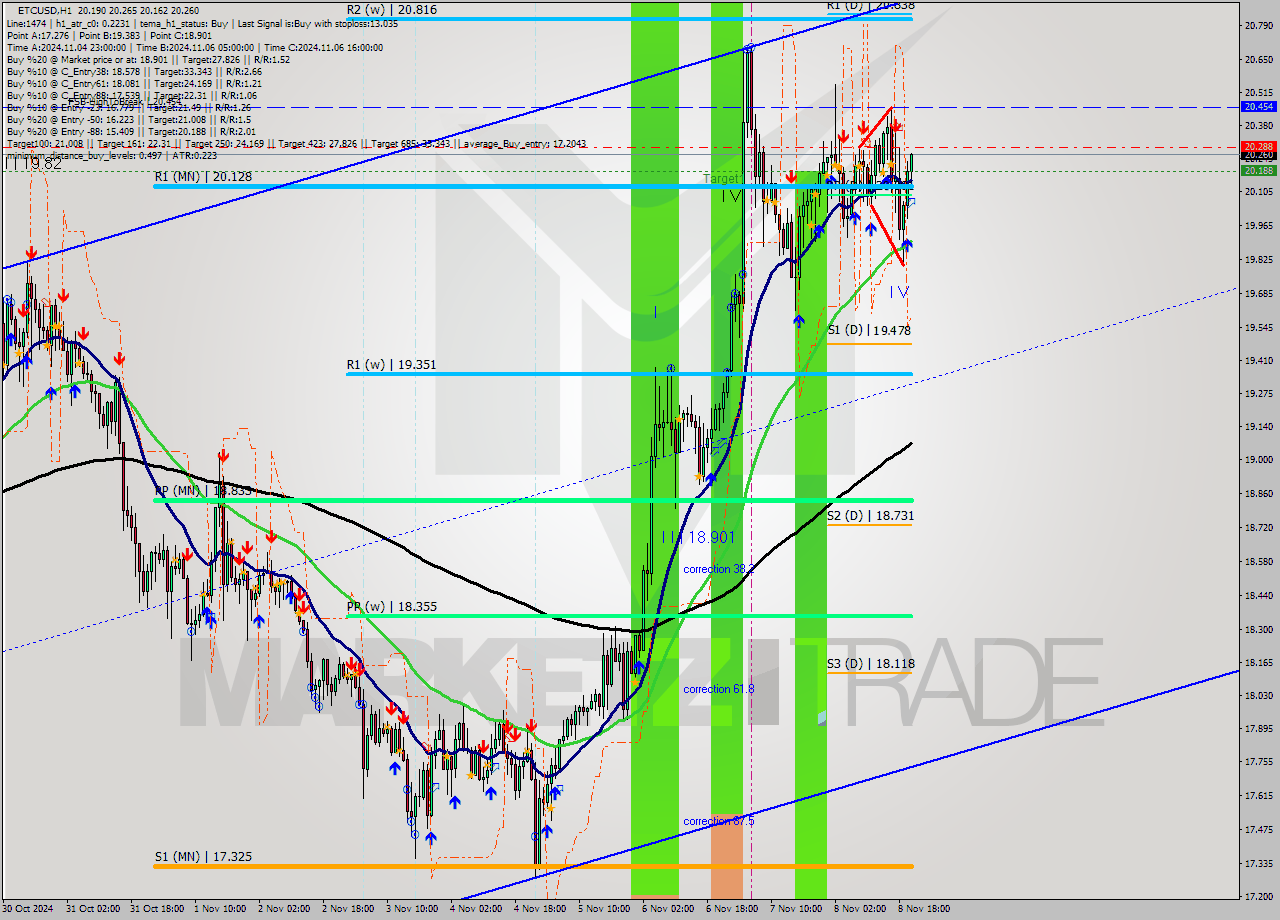Click the 'correction 87.5' Fibonacci label
The image size is (1280, 920).
coord(718,821)
